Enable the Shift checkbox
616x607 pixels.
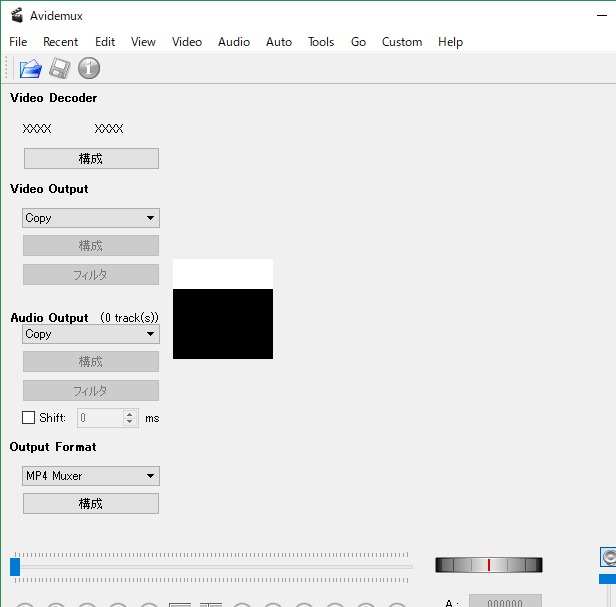pyautogui.click(x=28, y=418)
